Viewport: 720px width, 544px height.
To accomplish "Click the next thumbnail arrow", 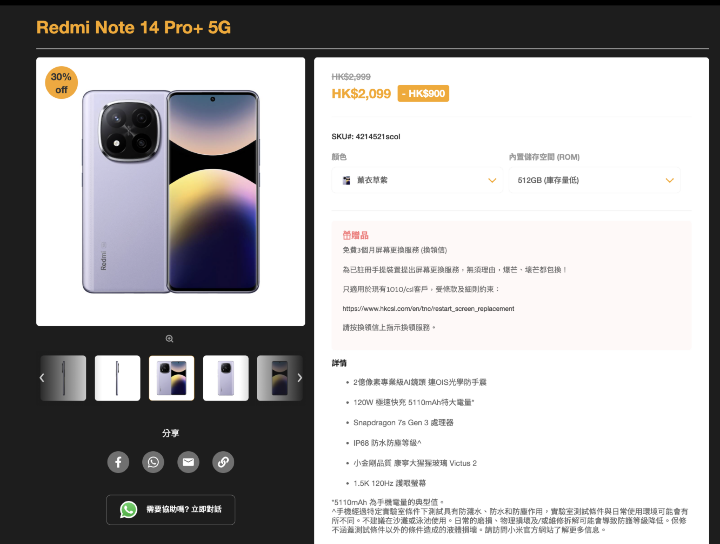I will tap(299, 378).
